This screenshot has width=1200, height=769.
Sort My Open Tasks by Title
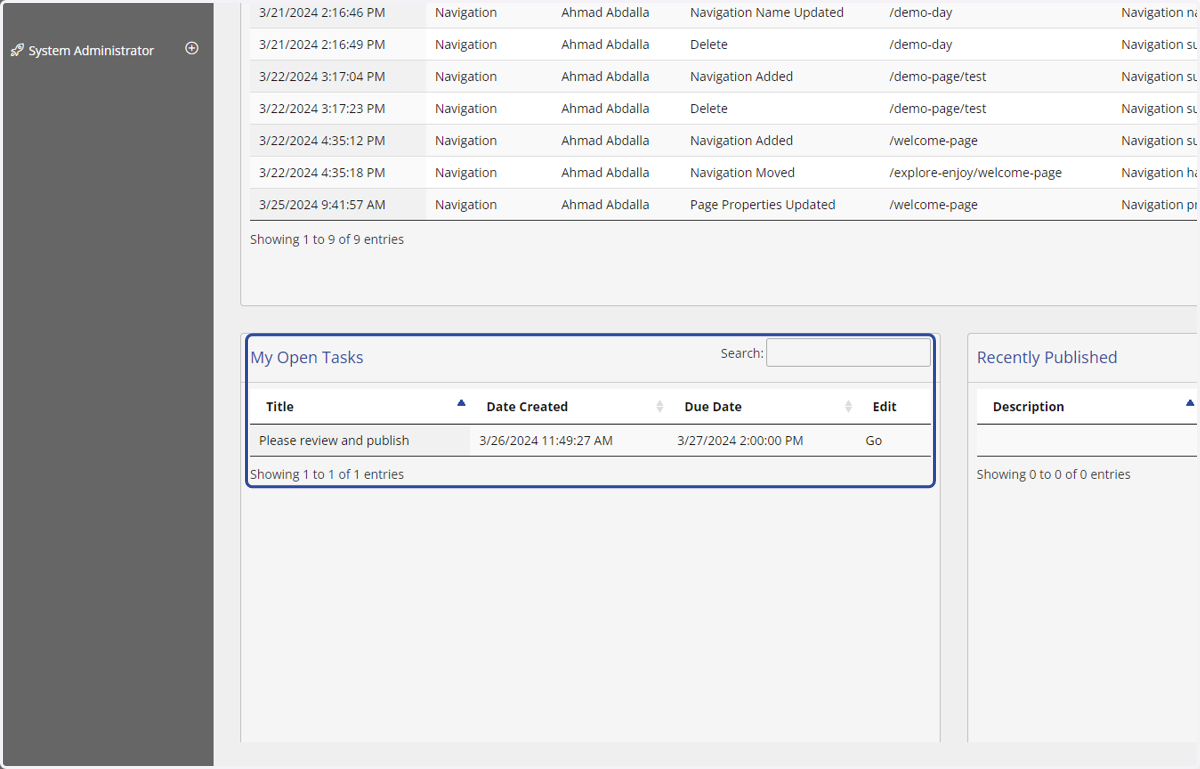point(360,406)
